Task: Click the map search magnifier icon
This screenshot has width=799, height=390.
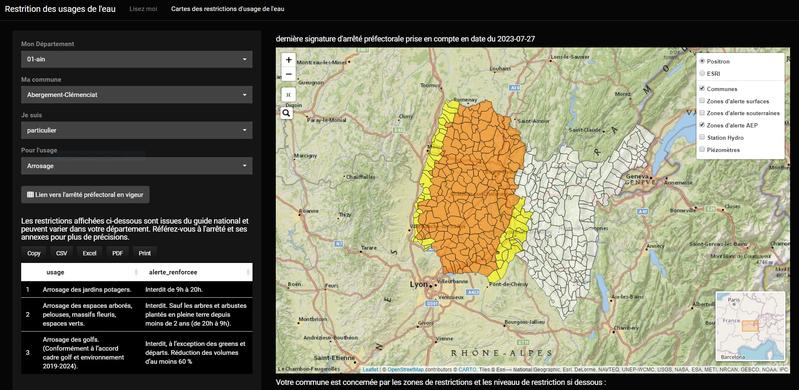Action: (287, 113)
